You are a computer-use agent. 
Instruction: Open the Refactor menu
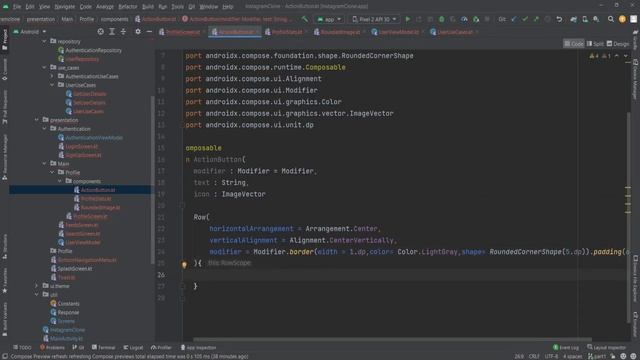pos(128,7)
